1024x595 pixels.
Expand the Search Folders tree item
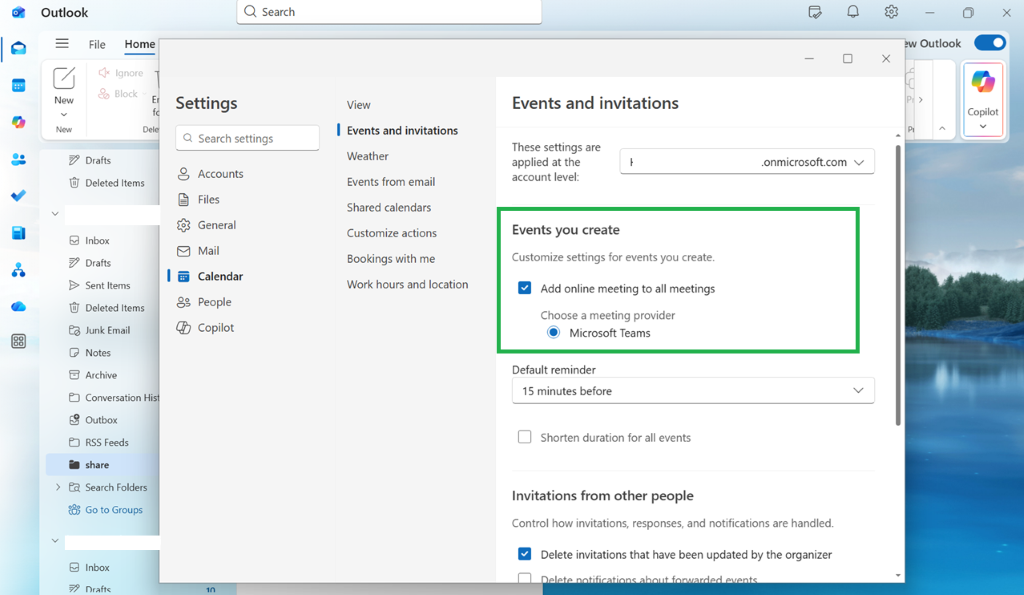coord(59,487)
